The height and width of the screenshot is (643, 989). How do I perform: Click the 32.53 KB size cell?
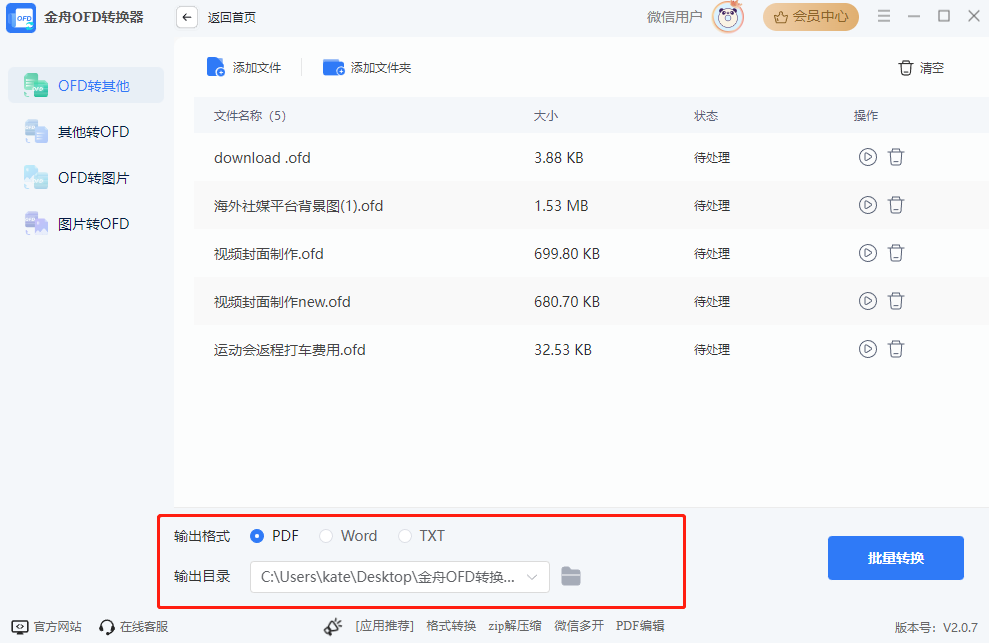(x=563, y=350)
